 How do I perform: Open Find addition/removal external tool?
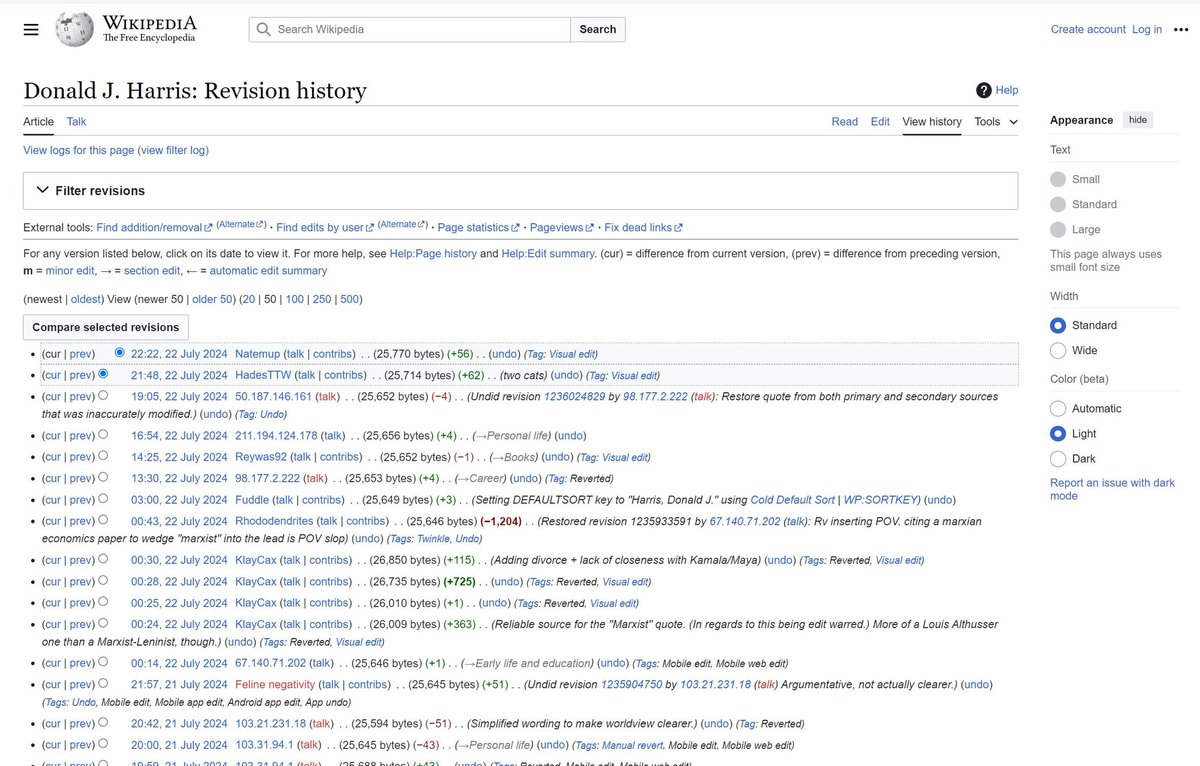click(x=154, y=227)
